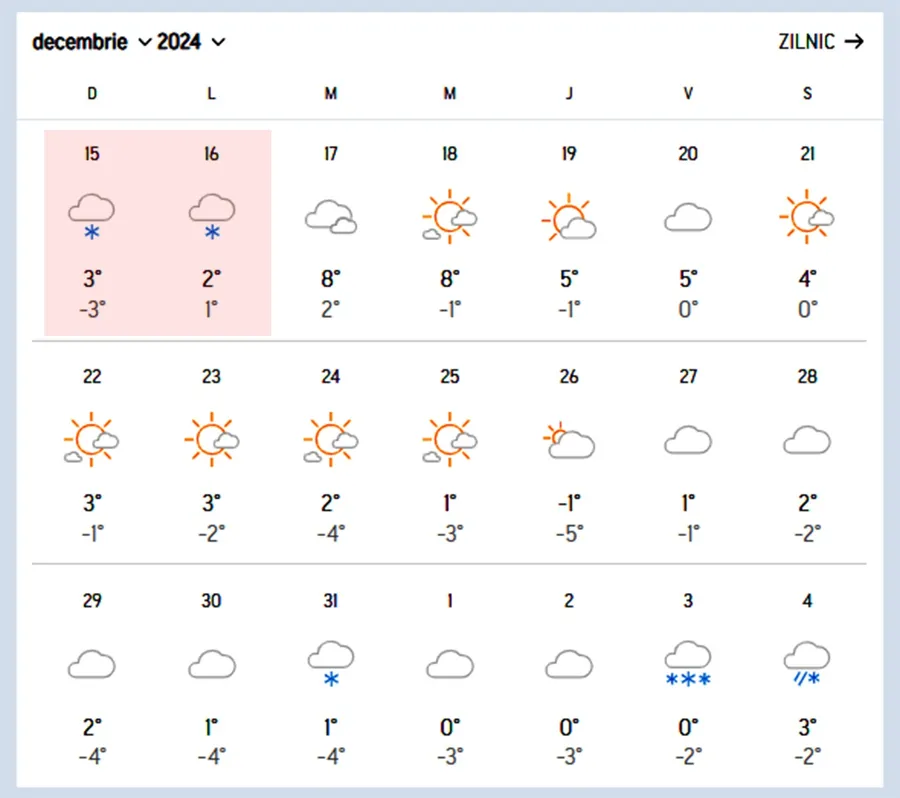This screenshot has width=900, height=798.
Task: Select day 21 high temperature 4°
Action: pos(807,278)
